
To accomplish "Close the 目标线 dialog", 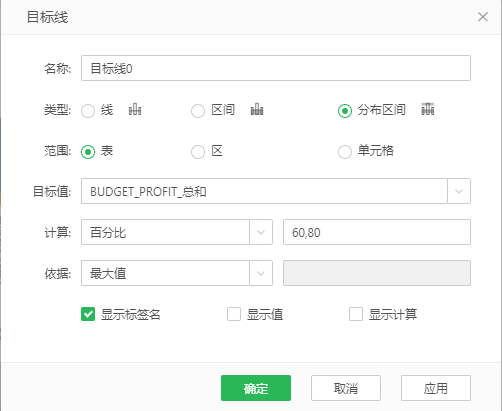I will 483,17.
